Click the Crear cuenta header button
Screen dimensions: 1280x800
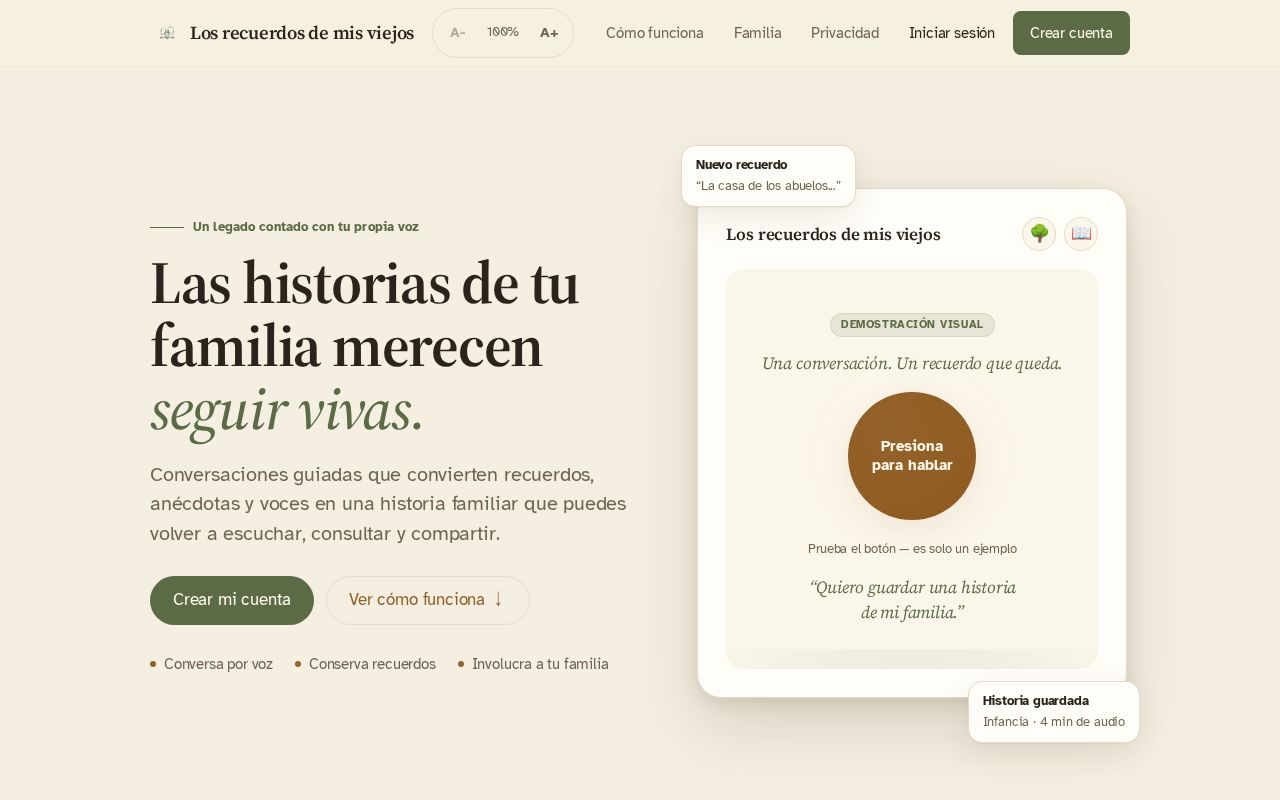[x=1071, y=33]
